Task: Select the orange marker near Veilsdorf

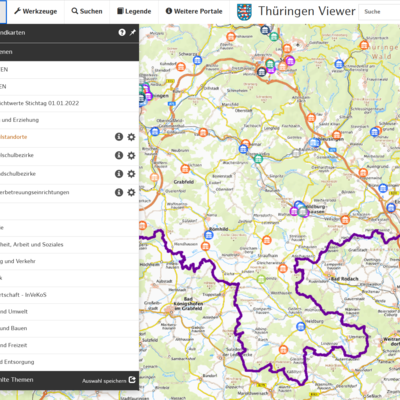Action: (345, 220)
